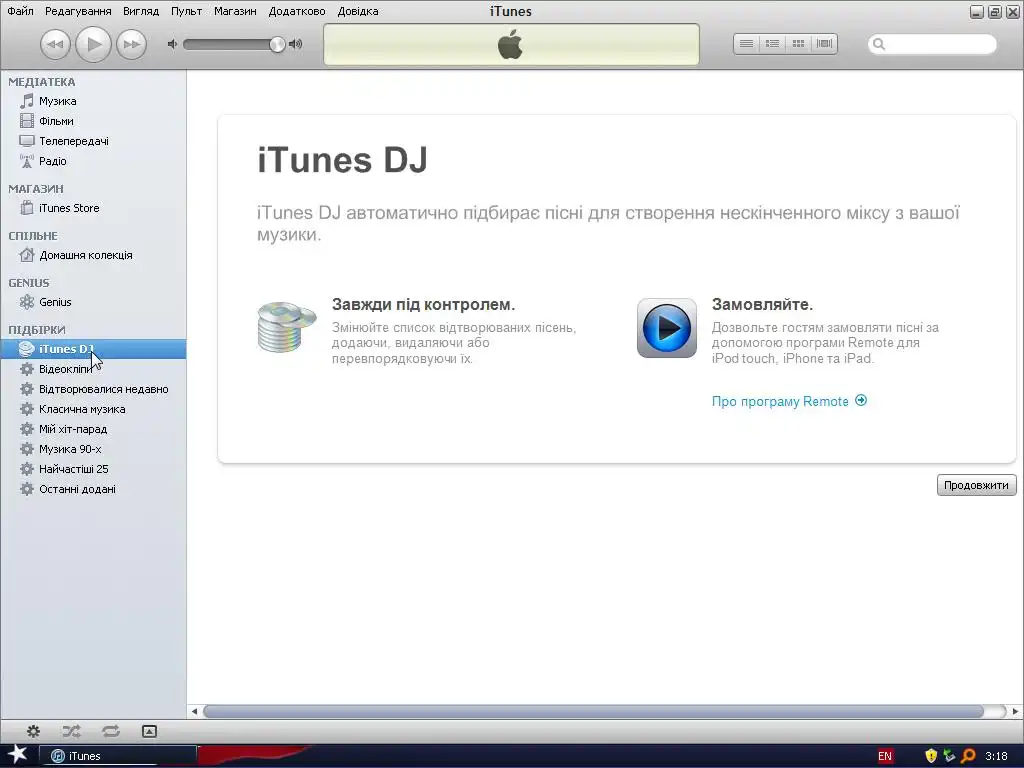Skip ahead with the fast-forward button

click(131, 44)
